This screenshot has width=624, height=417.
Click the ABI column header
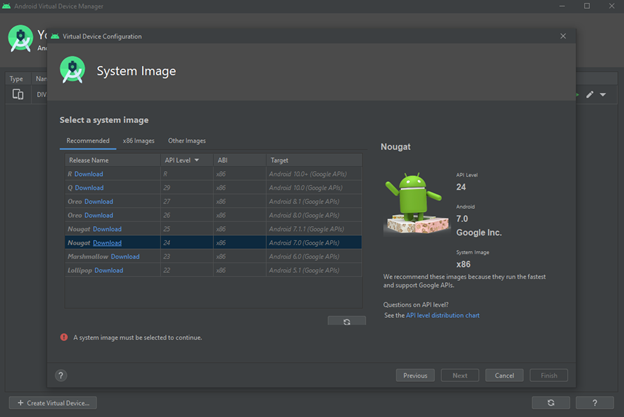(x=240, y=160)
